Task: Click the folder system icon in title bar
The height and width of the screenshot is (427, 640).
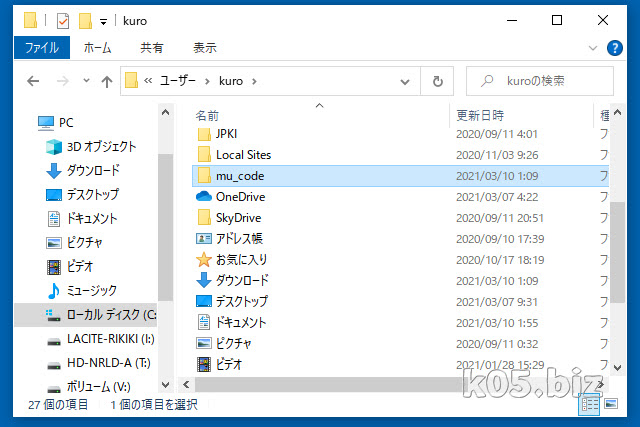Action: [30, 20]
